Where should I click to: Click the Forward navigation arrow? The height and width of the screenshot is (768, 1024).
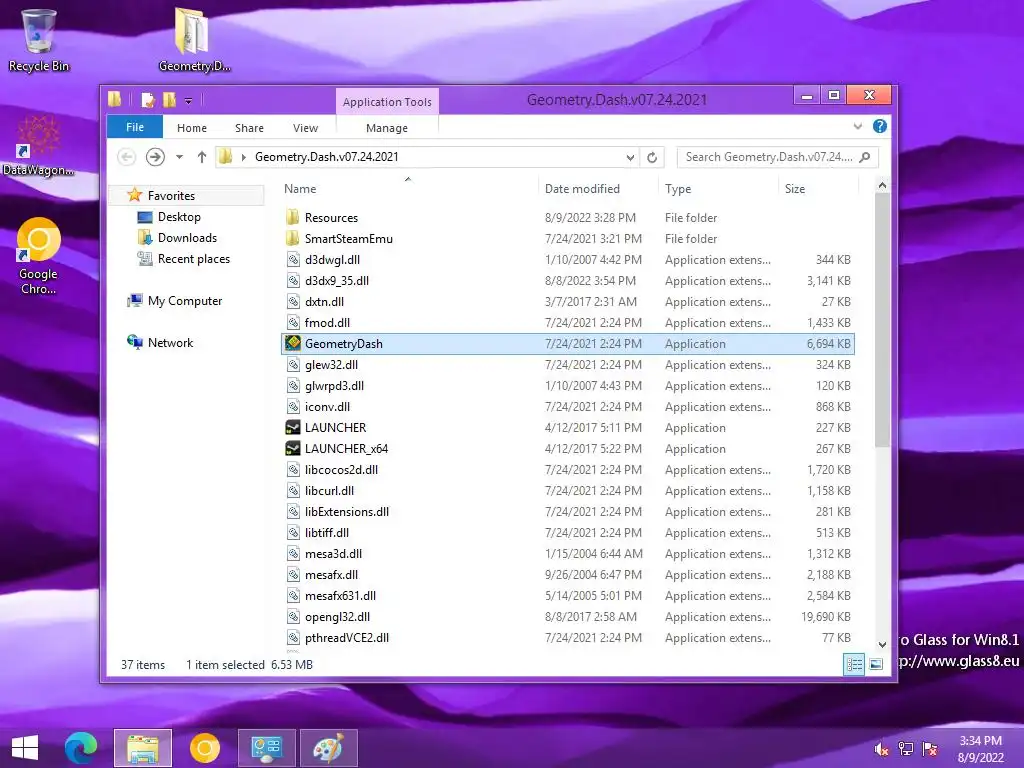(155, 157)
